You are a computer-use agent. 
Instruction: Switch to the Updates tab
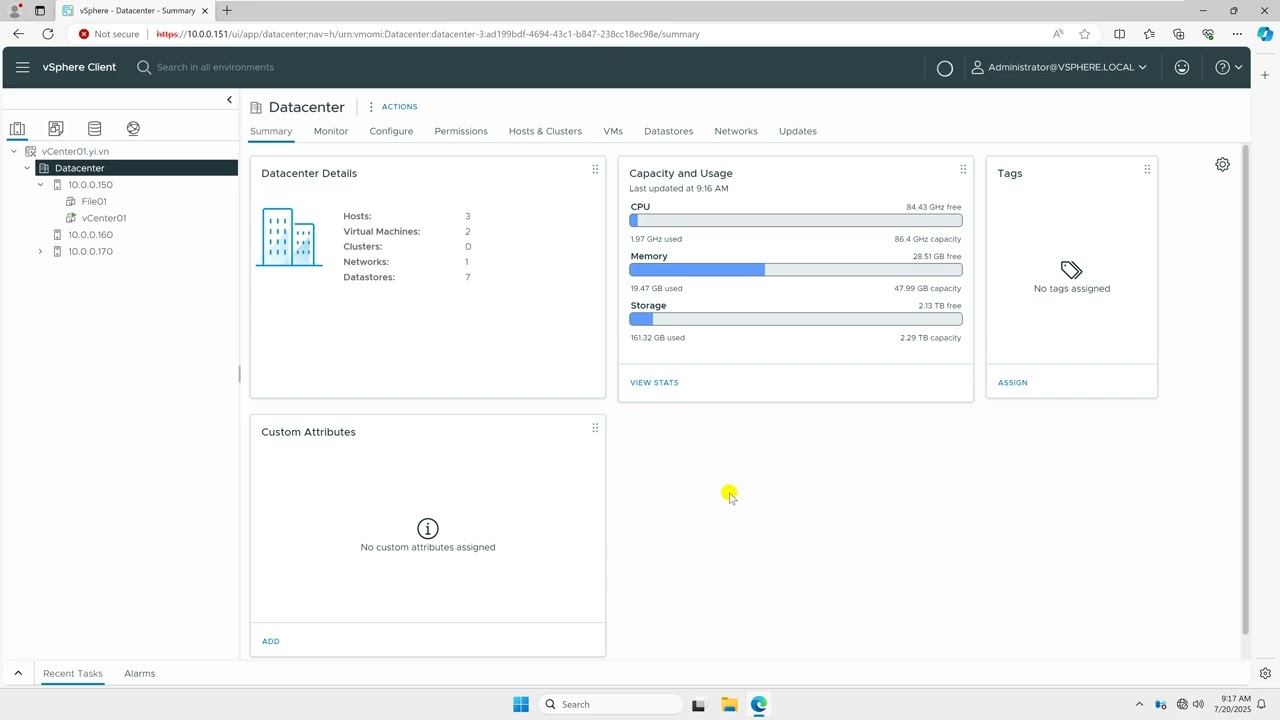point(798,131)
